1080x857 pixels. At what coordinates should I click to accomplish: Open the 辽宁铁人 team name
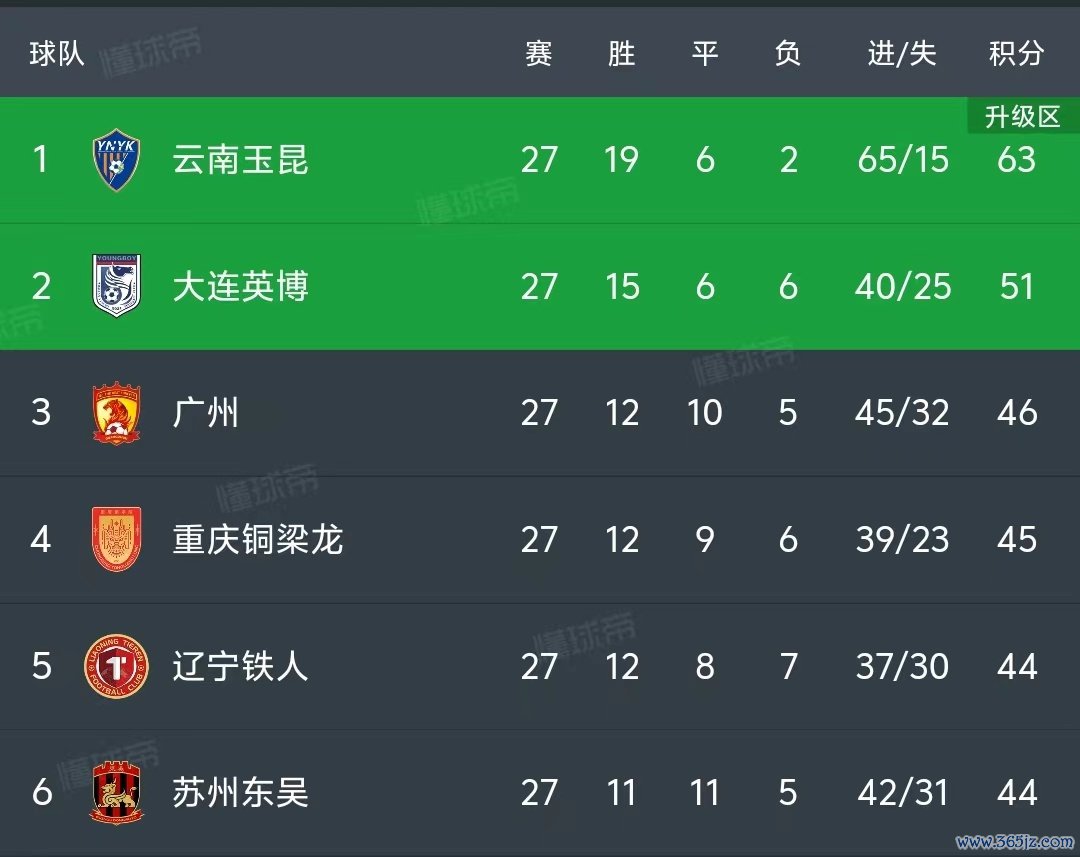pos(240,666)
